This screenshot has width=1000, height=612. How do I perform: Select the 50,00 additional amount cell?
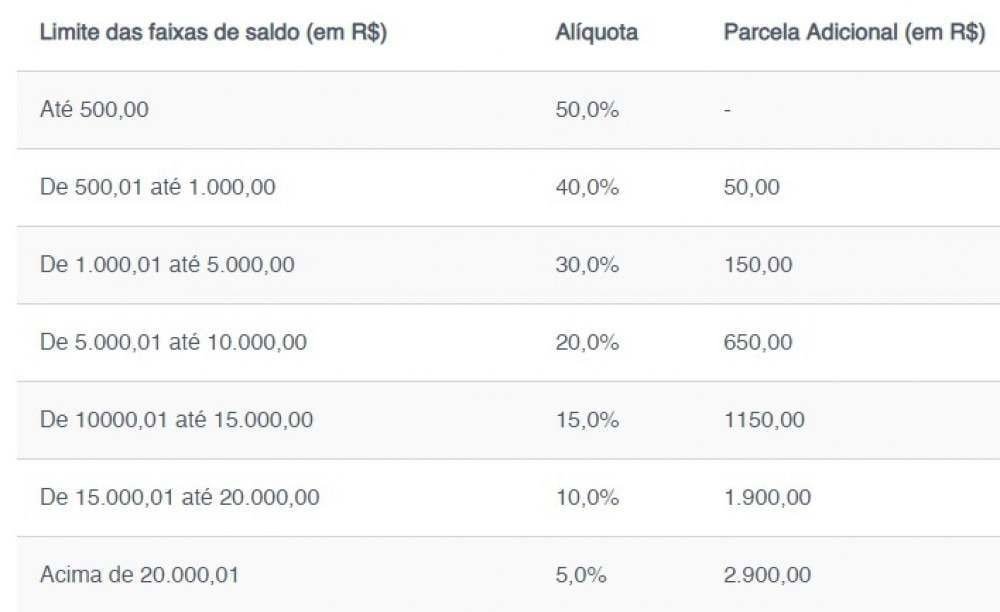pyautogui.click(x=751, y=187)
